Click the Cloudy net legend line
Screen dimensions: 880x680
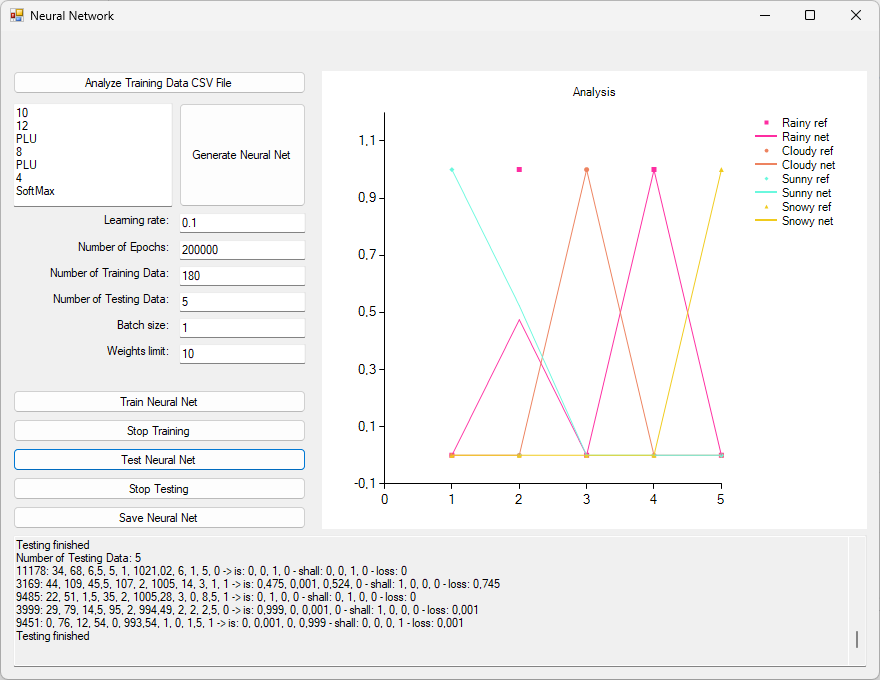tap(766, 165)
